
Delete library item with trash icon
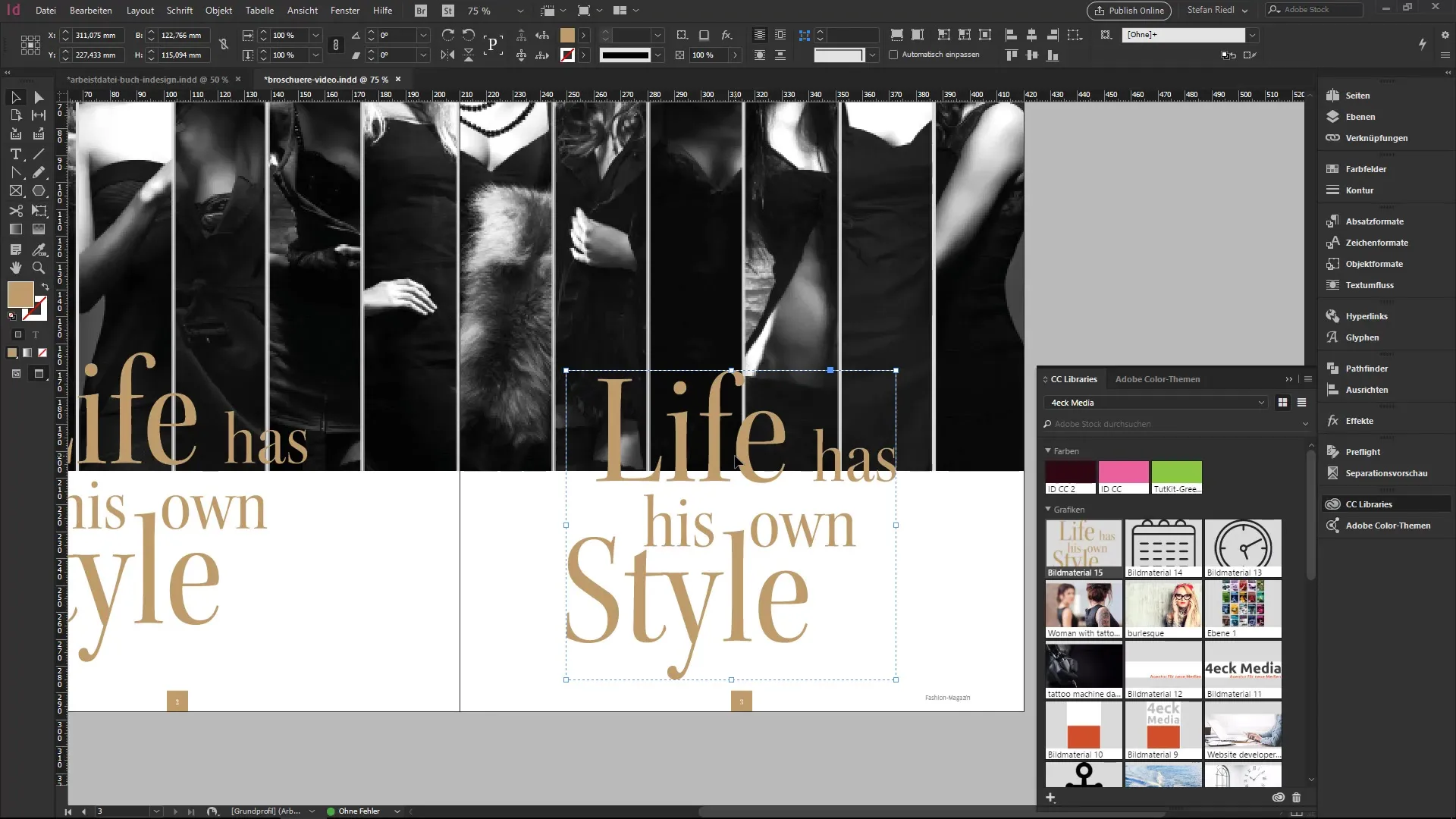click(x=1296, y=797)
